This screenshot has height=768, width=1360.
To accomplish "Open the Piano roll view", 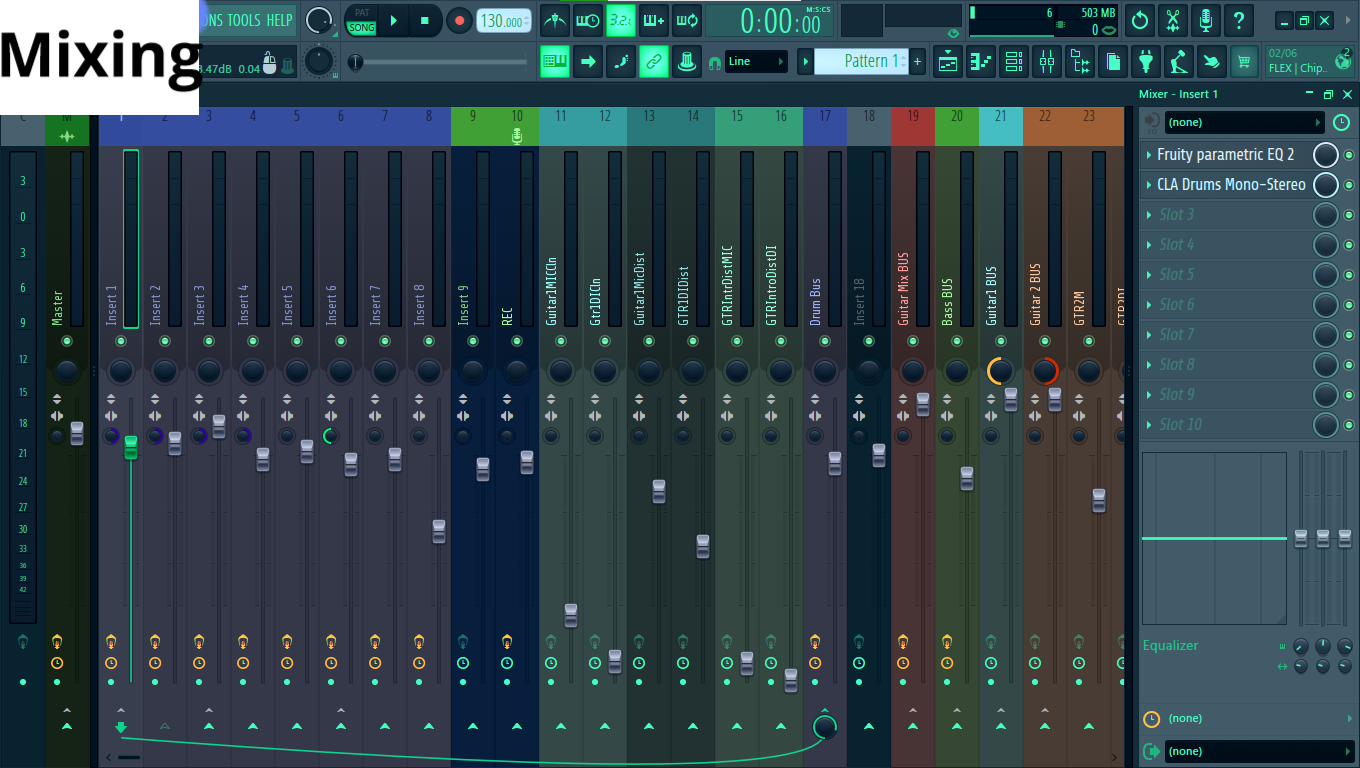I will (x=981, y=62).
